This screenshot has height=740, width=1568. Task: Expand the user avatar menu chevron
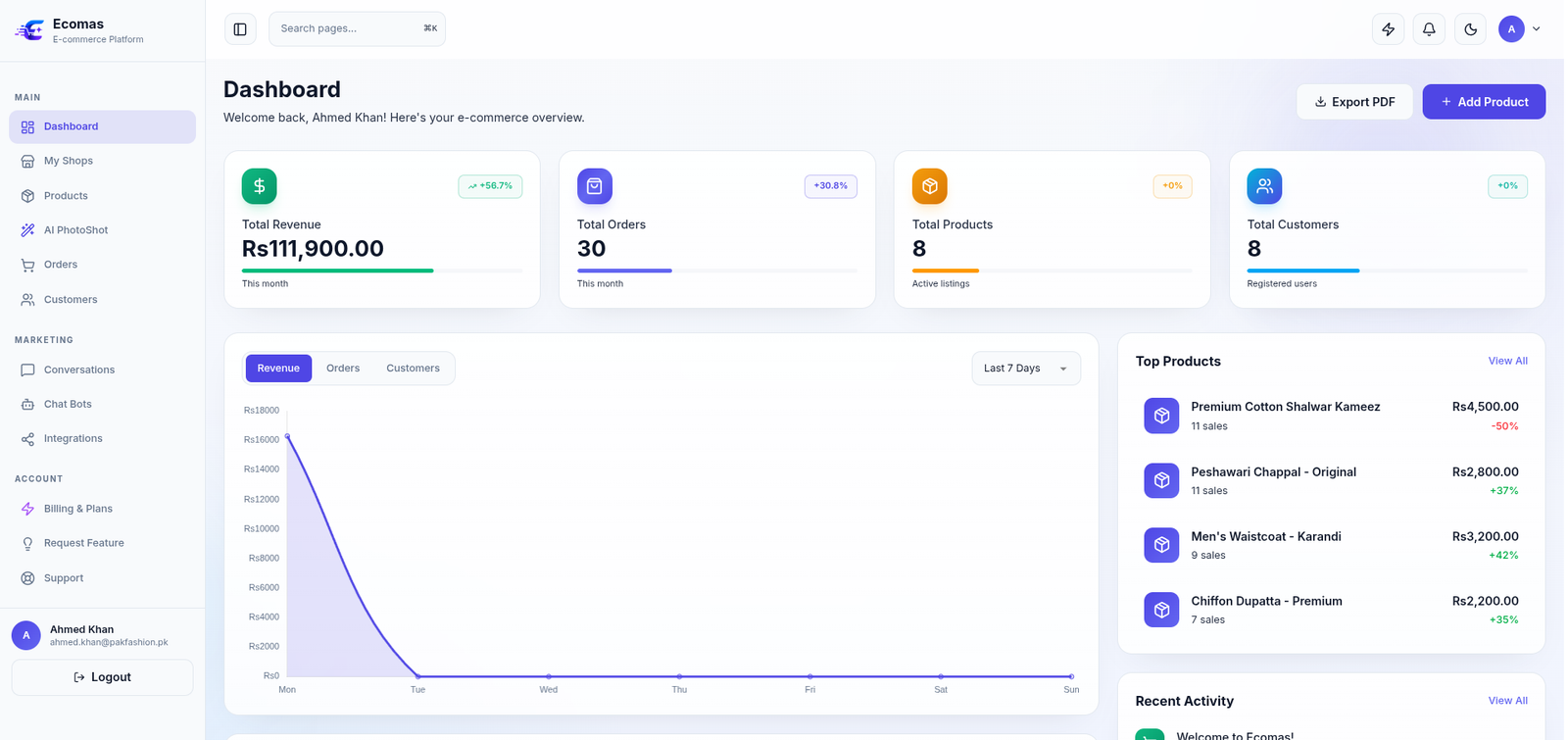coord(1536,29)
